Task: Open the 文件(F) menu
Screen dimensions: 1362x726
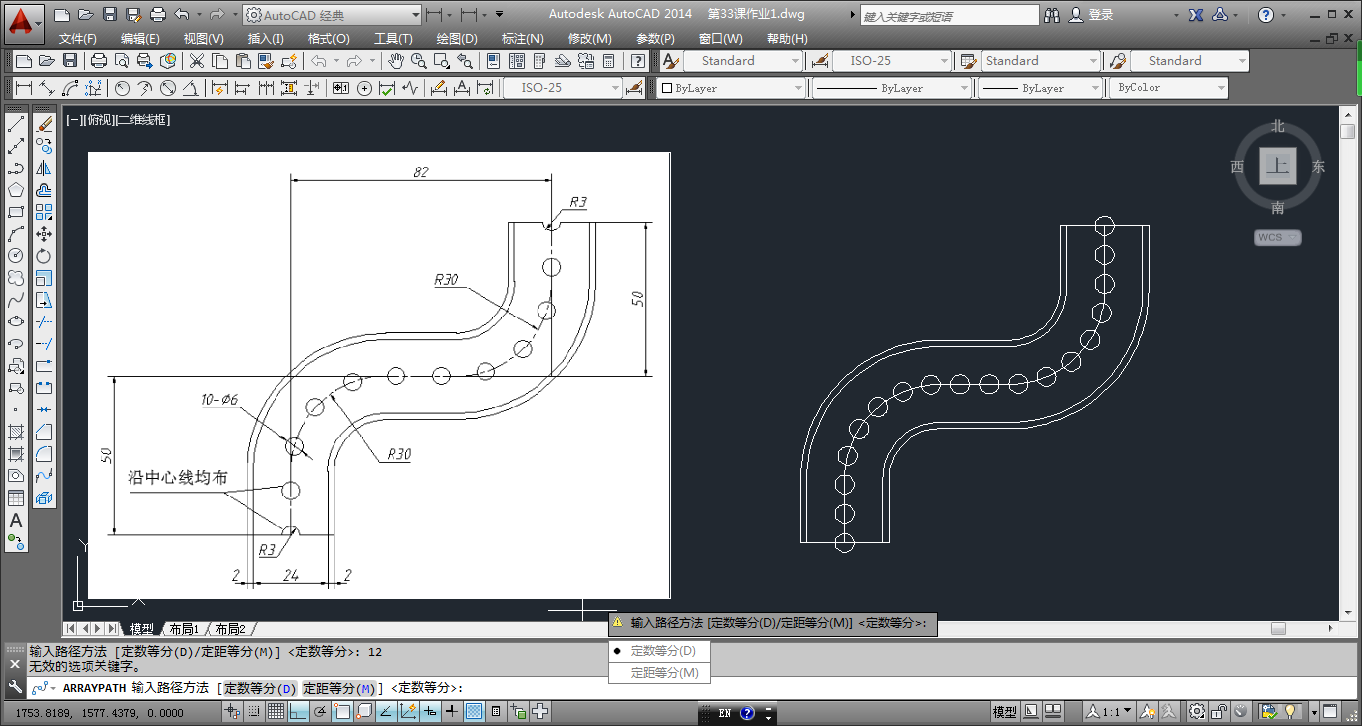Action: pos(77,39)
